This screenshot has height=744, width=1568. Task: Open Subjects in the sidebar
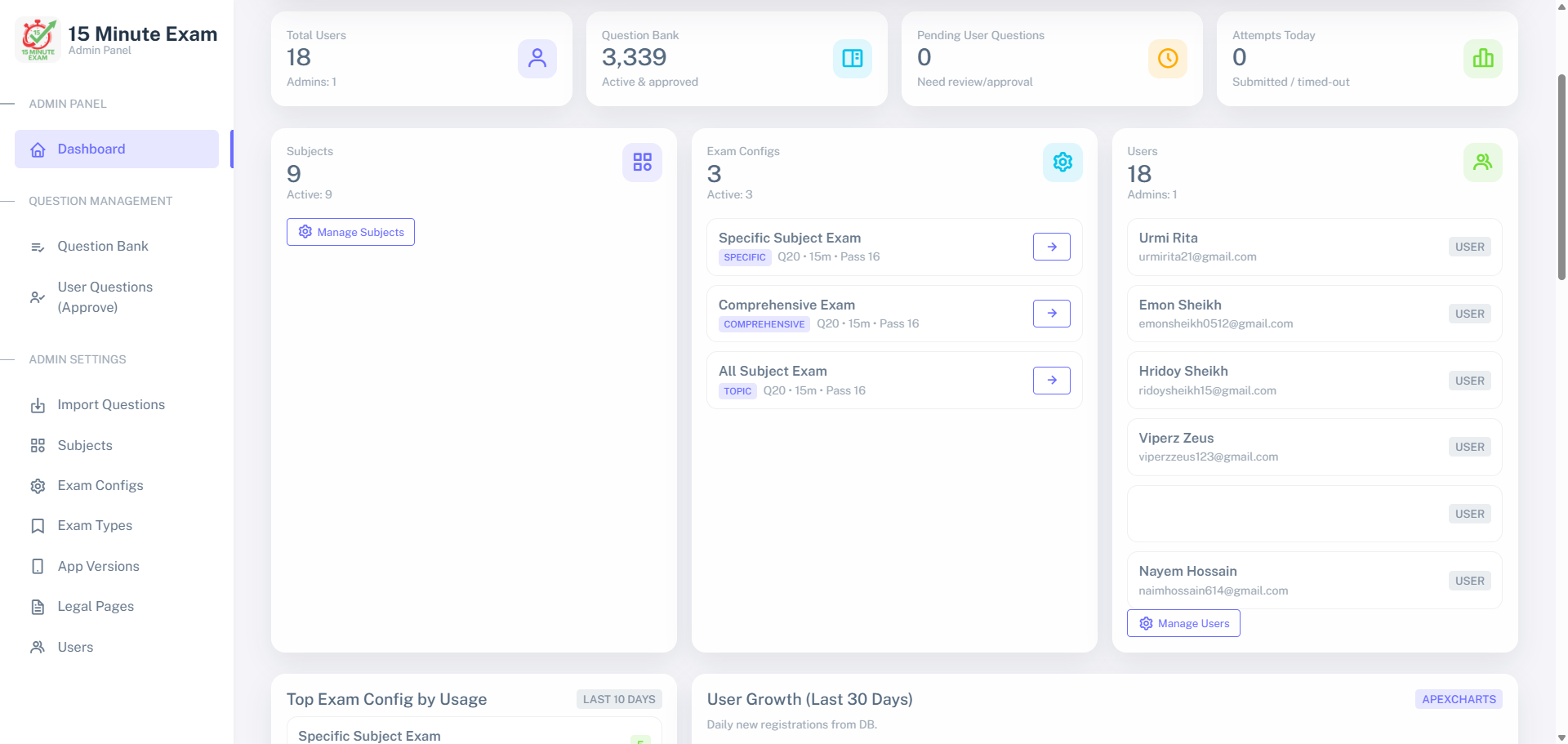point(117,445)
